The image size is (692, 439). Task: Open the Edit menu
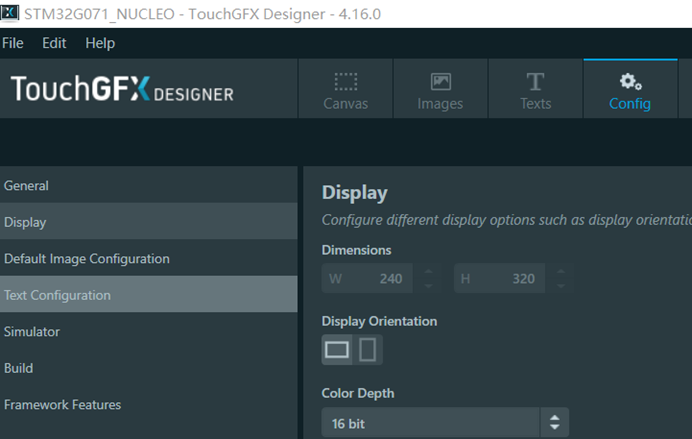(54, 43)
